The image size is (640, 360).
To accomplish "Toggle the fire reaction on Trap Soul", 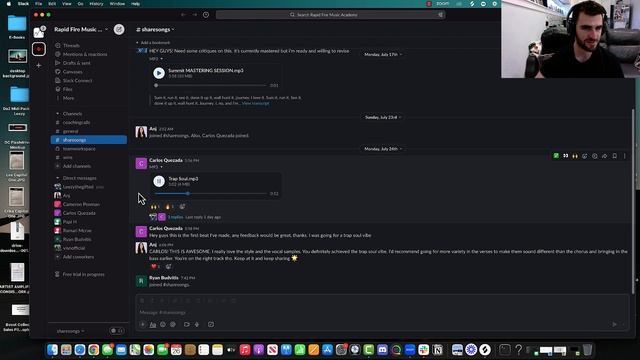I will coord(169,207).
